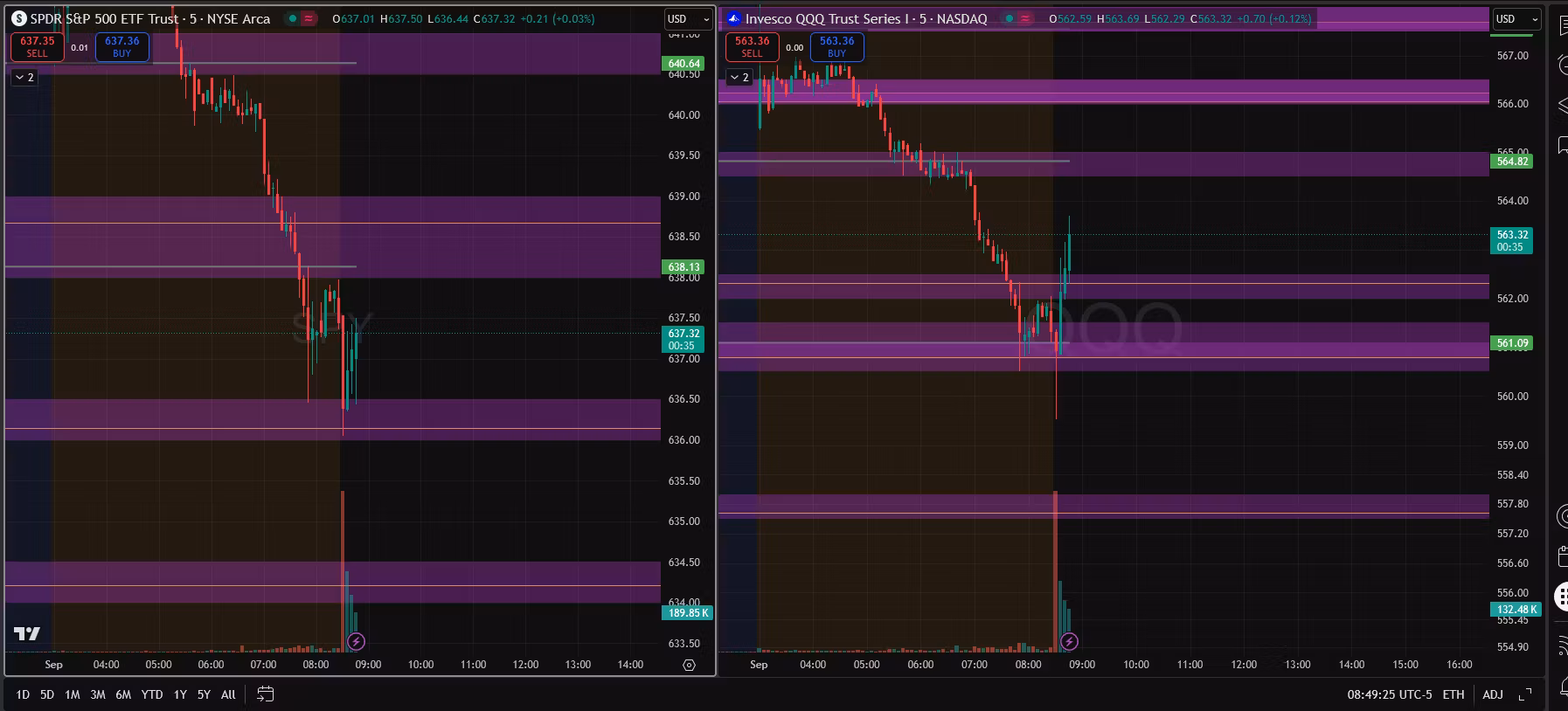Screen dimensions: 1568x711
Task: Open layers icon in right sidebar
Action: pos(1563,105)
